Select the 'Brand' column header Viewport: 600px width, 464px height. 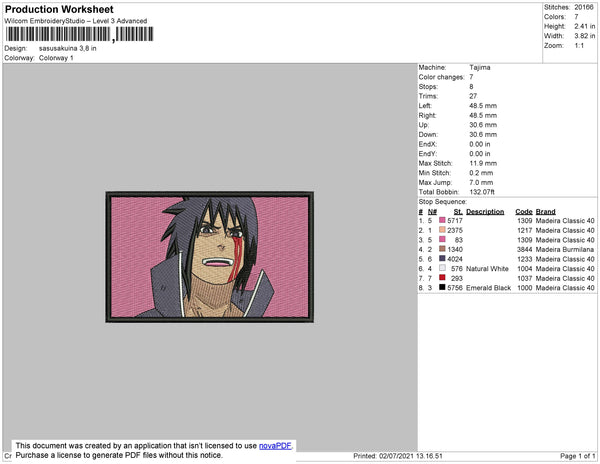pyautogui.click(x=545, y=212)
